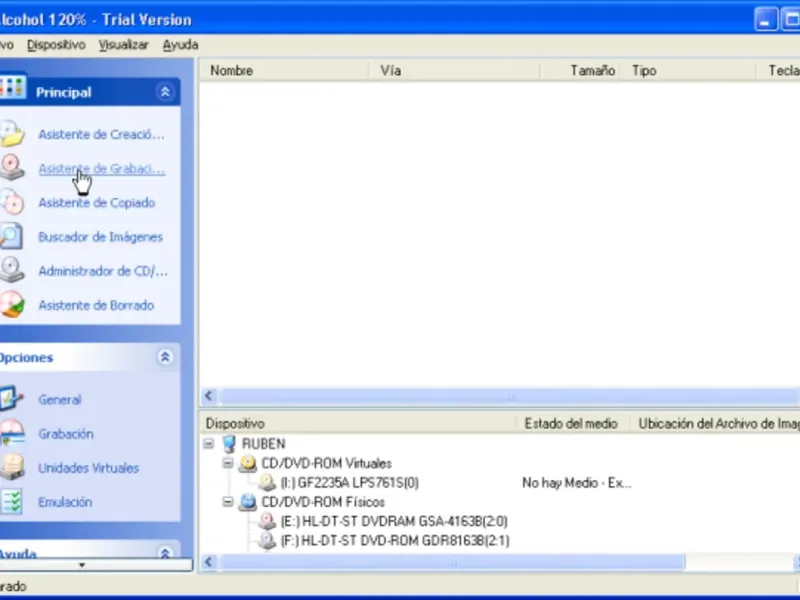
Task: Select (F:) HL-DT-ST DVD-ROM GDR8163B drive
Action: pos(395,540)
